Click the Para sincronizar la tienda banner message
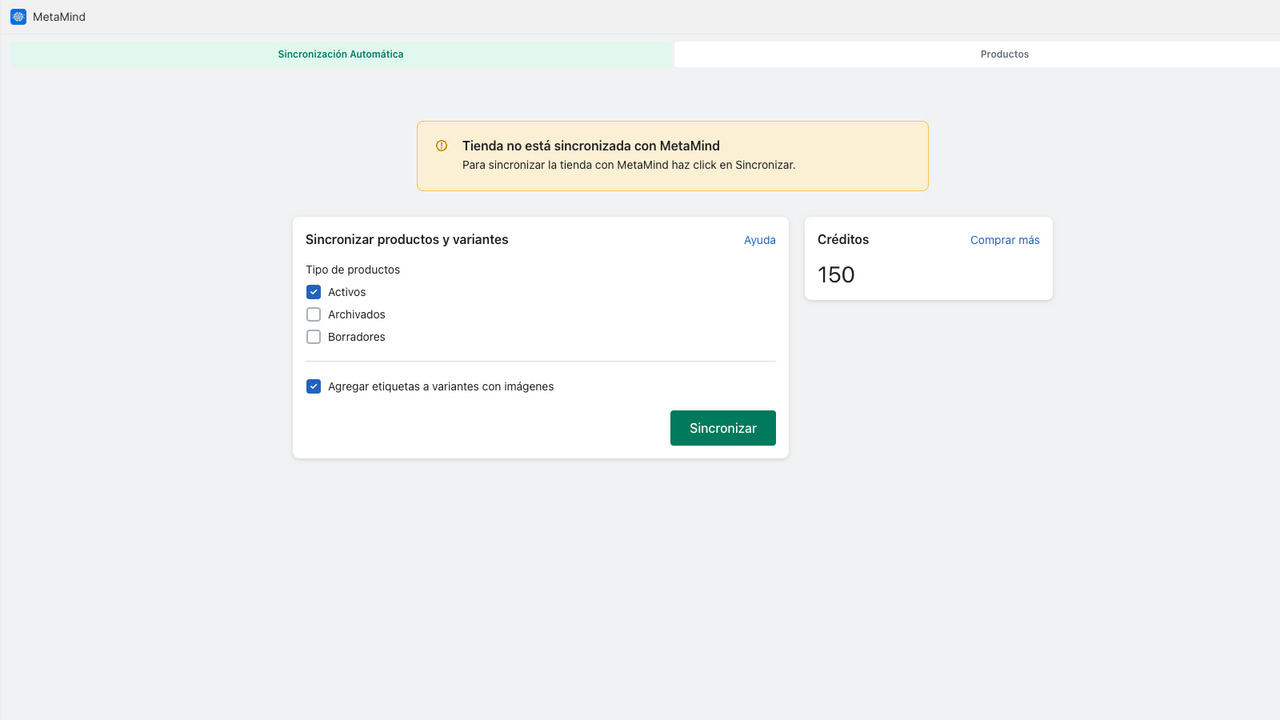Image resolution: width=1280 pixels, height=720 pixels. tap(629, 165)
